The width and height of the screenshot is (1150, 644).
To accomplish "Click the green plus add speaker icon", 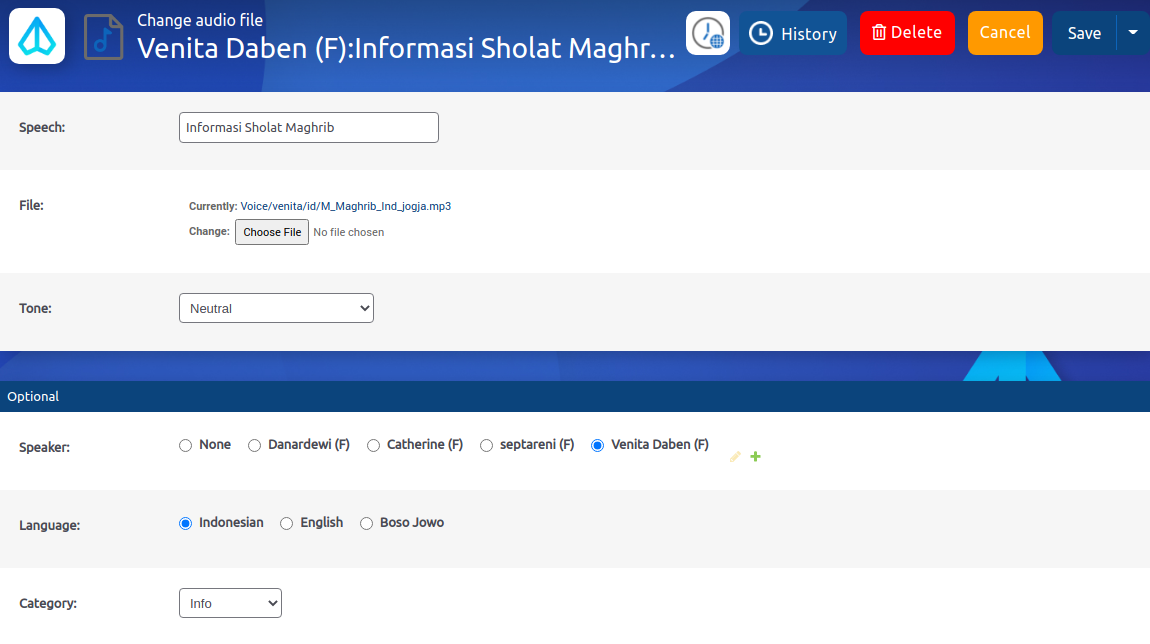I will tap(755, 457).
